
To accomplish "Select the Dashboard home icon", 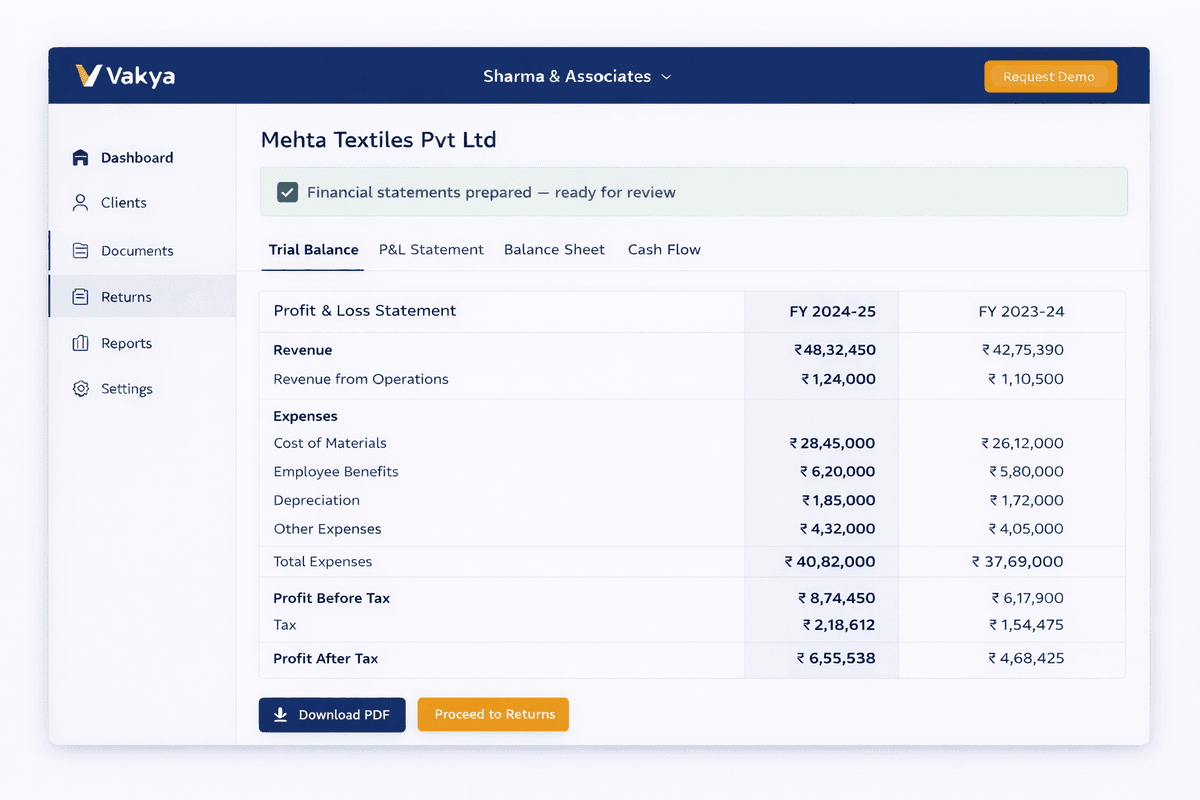I will (80, 157).
